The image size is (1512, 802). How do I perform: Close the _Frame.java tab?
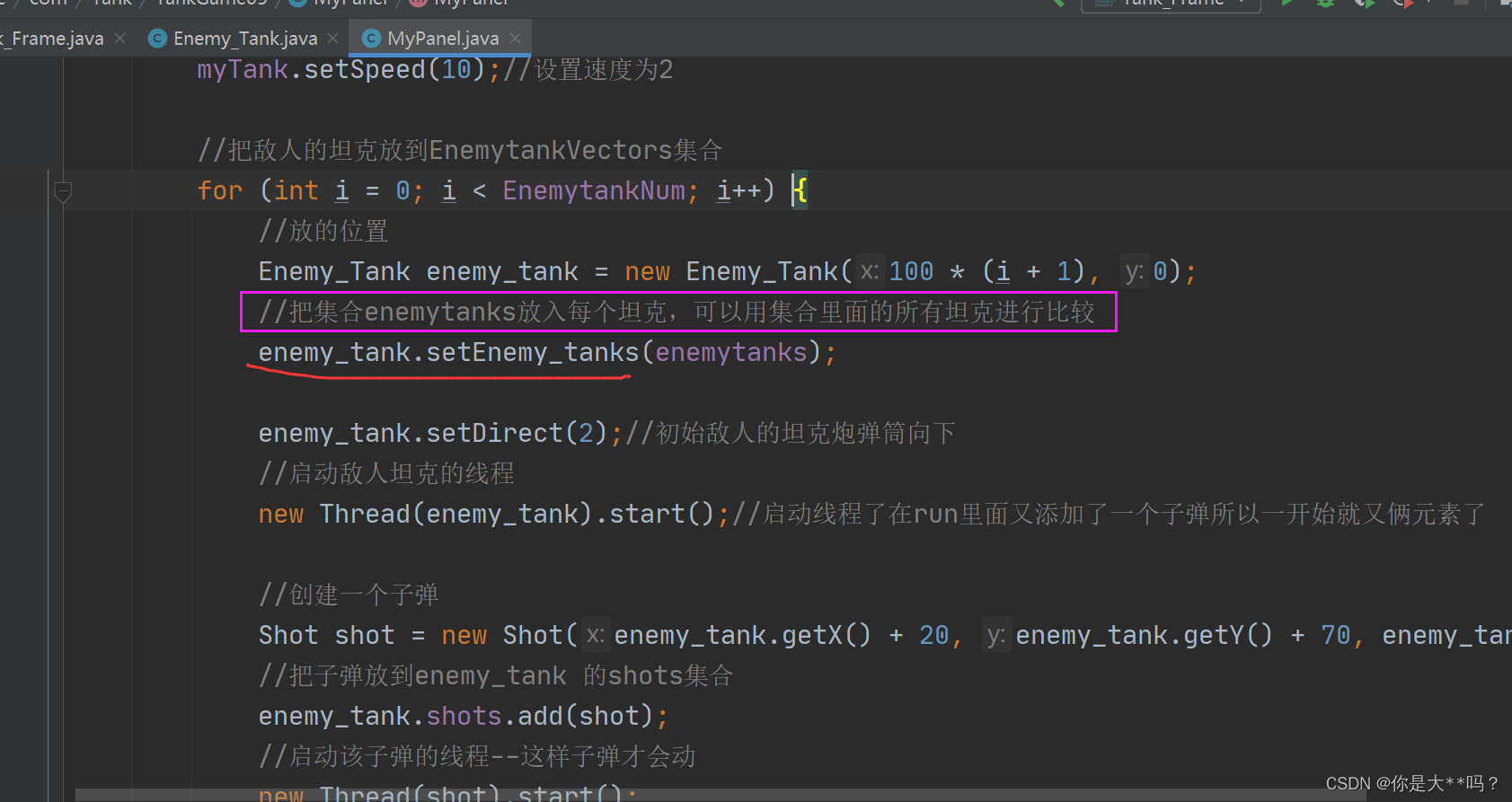[x=119, y=39]
